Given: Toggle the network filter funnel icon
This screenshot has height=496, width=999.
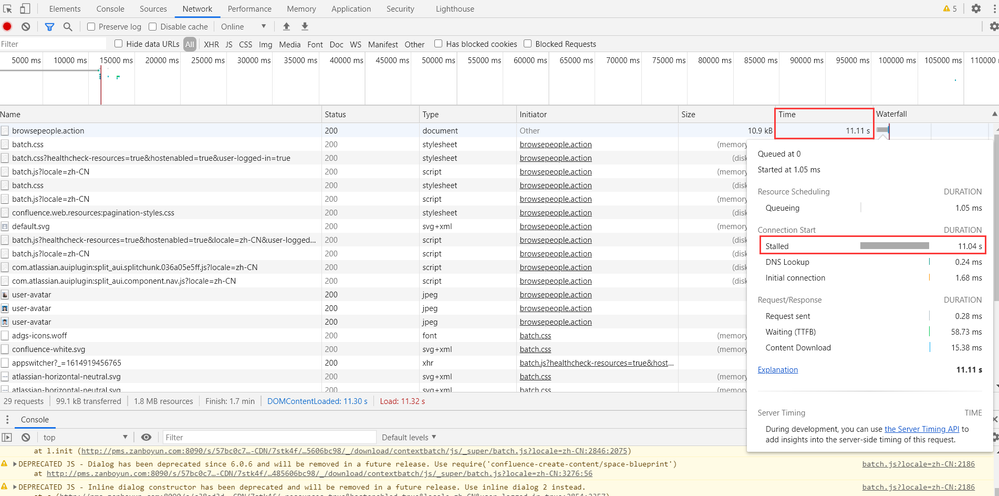Looking at the screenshot, I should pos(49,27).
